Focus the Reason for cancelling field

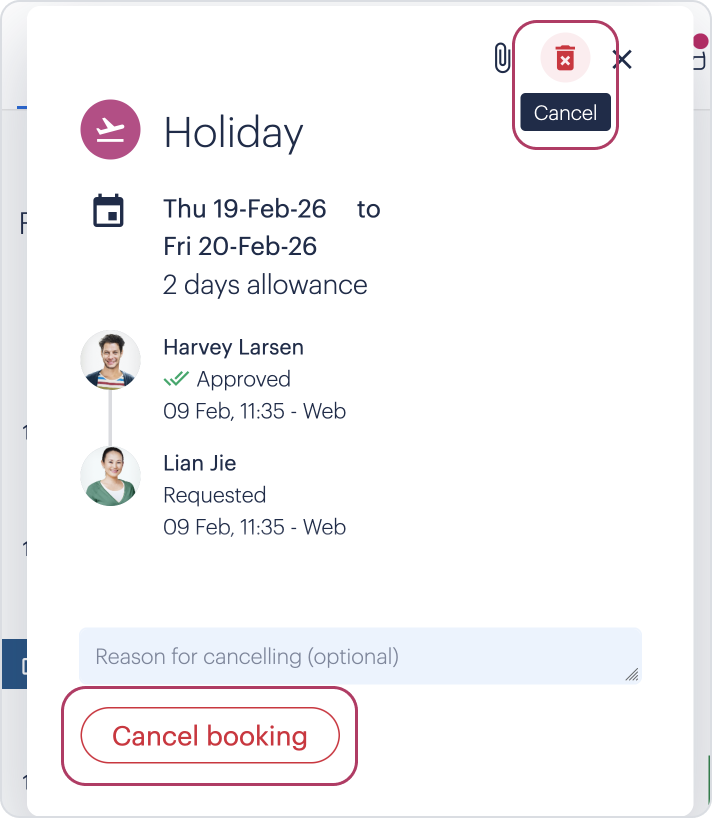point(350,657)
